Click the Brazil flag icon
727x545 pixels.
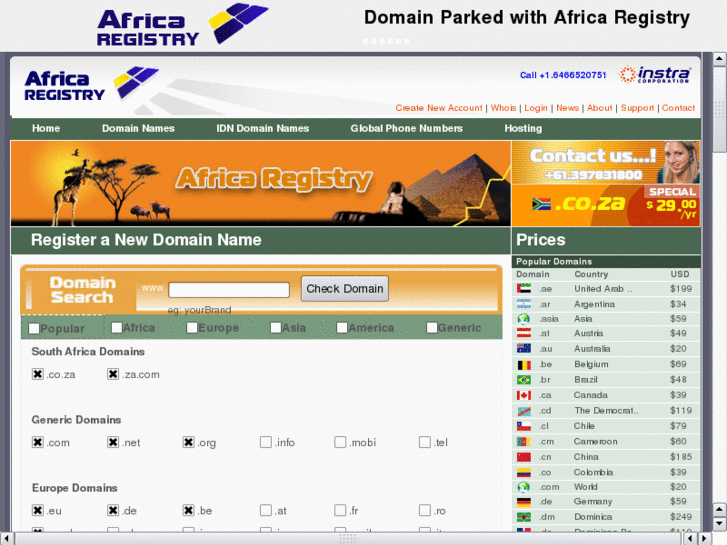pos(524,380)
